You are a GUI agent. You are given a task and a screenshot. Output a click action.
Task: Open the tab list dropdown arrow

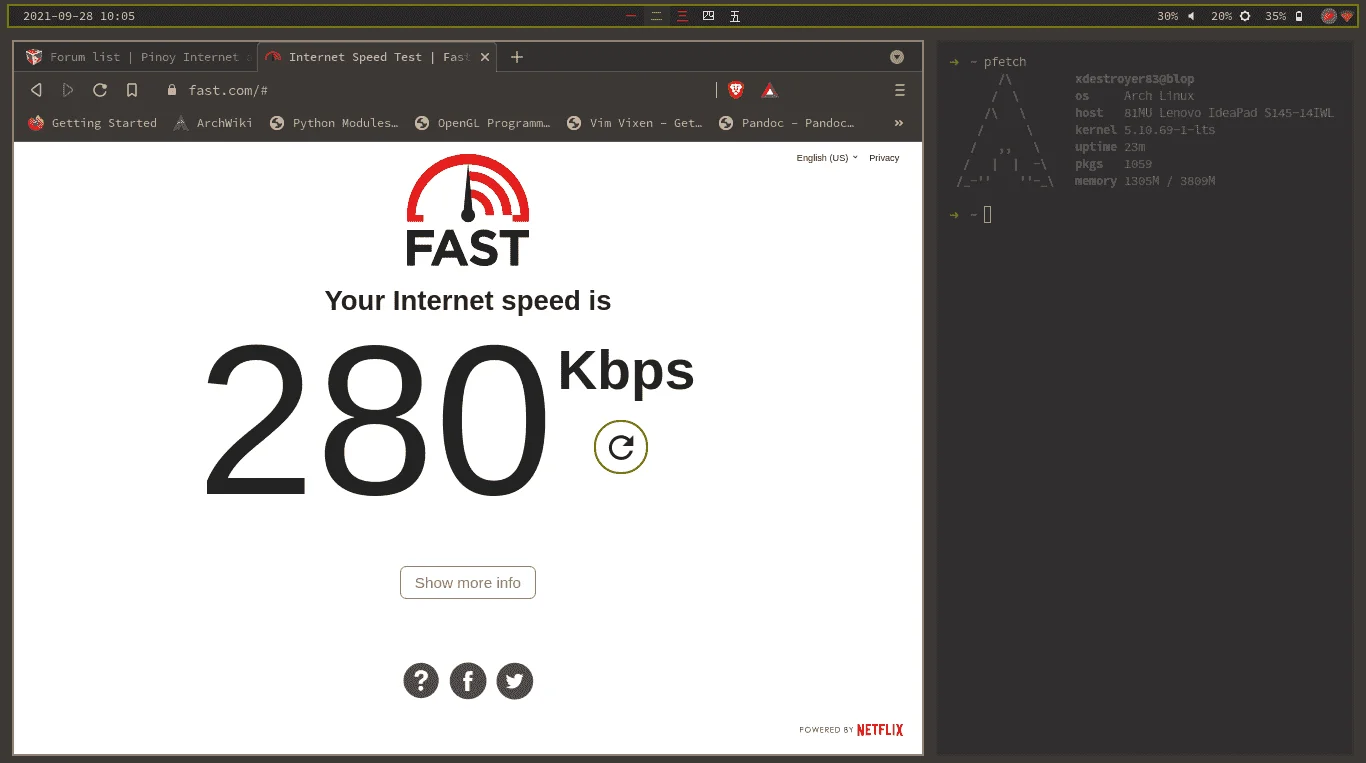point(897,57)
